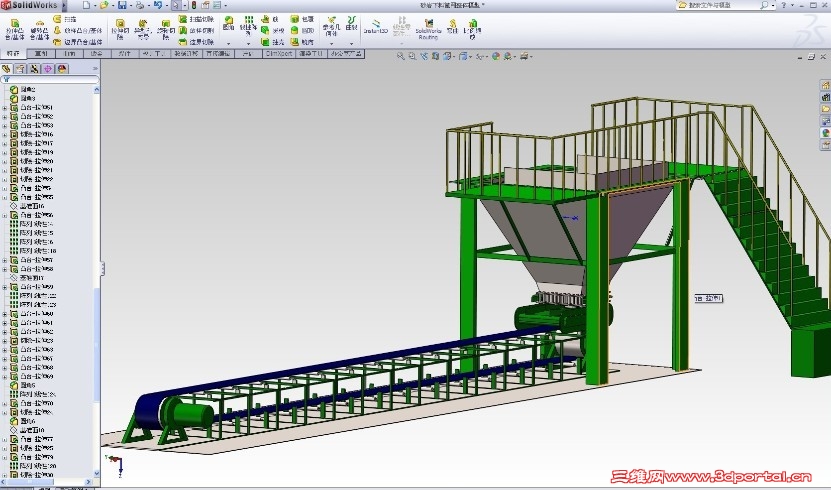Viewport: 831px width, 490px height.
Task: Click the Revolved Boss/Base tool icon
Action: coord(38,23)
